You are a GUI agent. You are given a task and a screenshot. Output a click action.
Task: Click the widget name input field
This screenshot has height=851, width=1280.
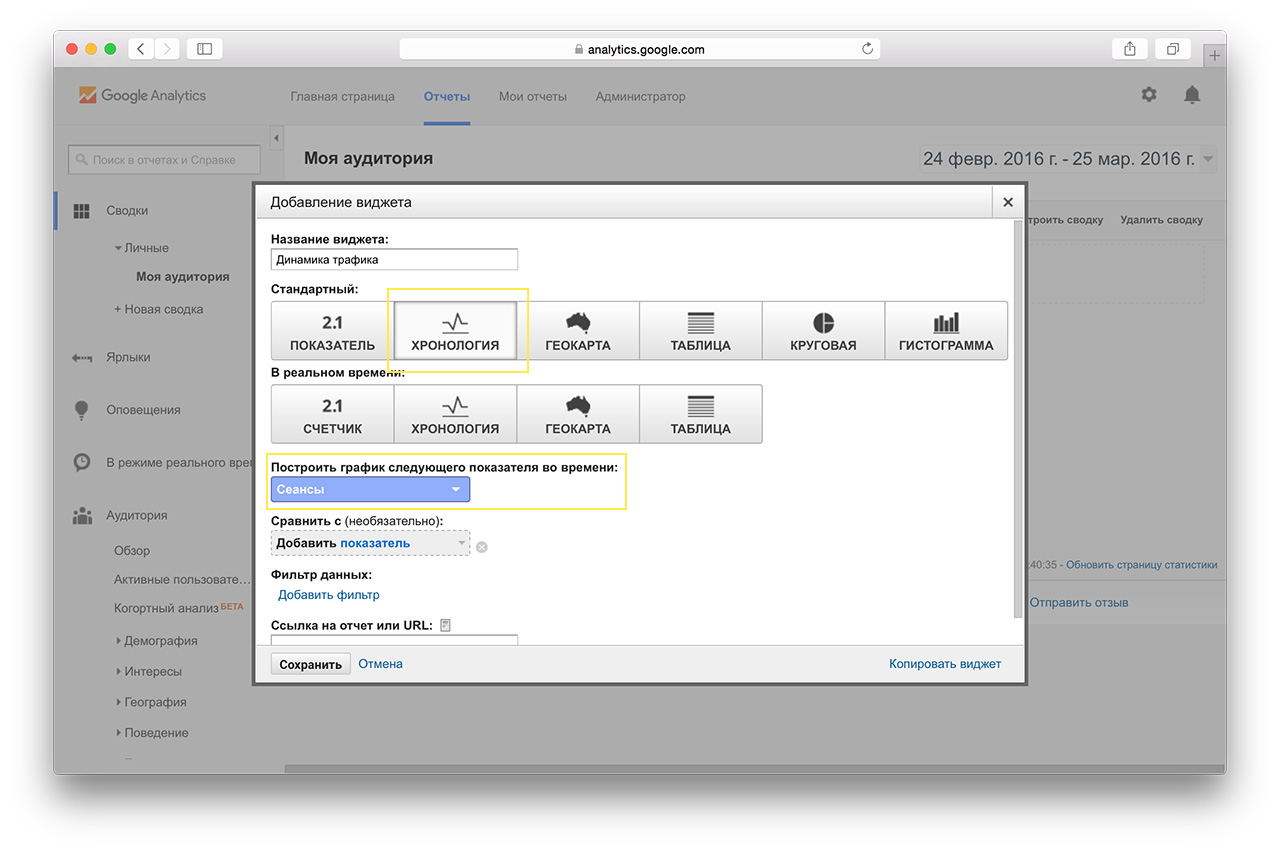394,260
